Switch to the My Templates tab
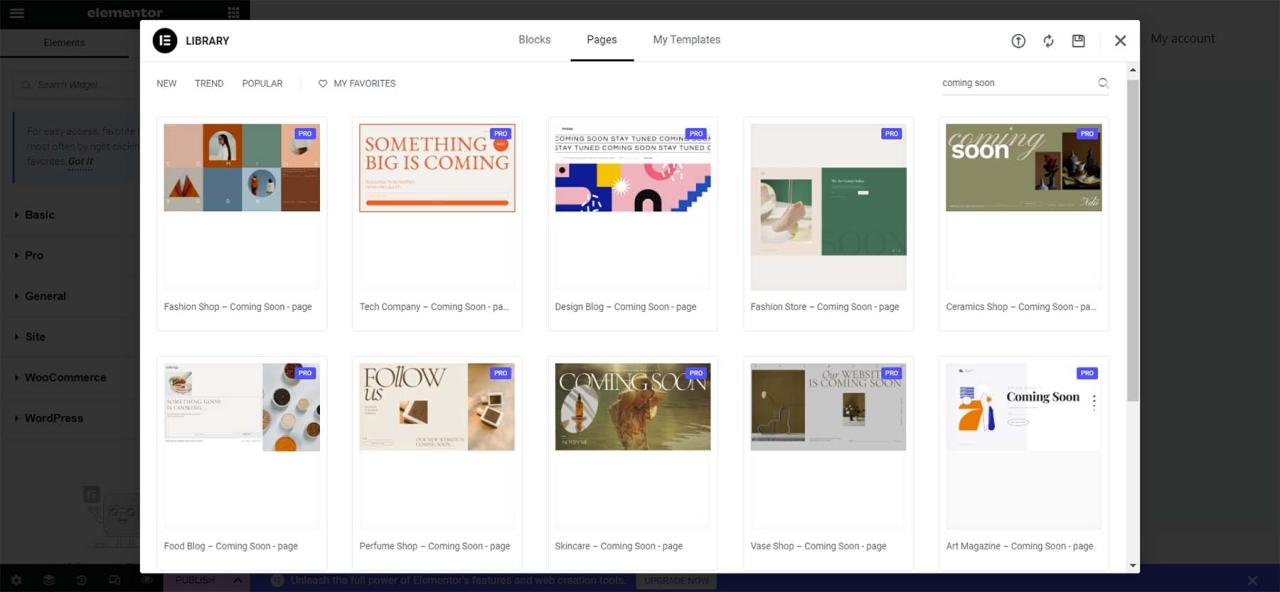The image size is (1280, 592). [x=686, y=40]
